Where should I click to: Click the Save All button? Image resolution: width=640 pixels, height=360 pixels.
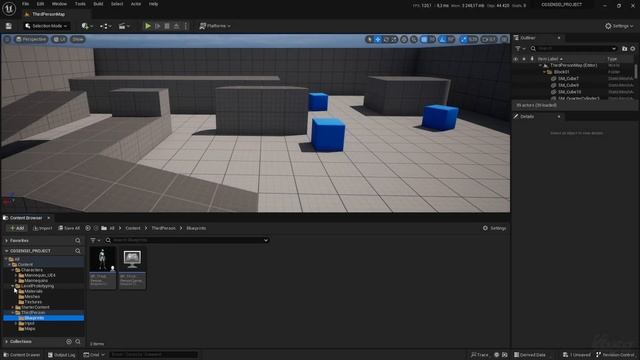69,228
